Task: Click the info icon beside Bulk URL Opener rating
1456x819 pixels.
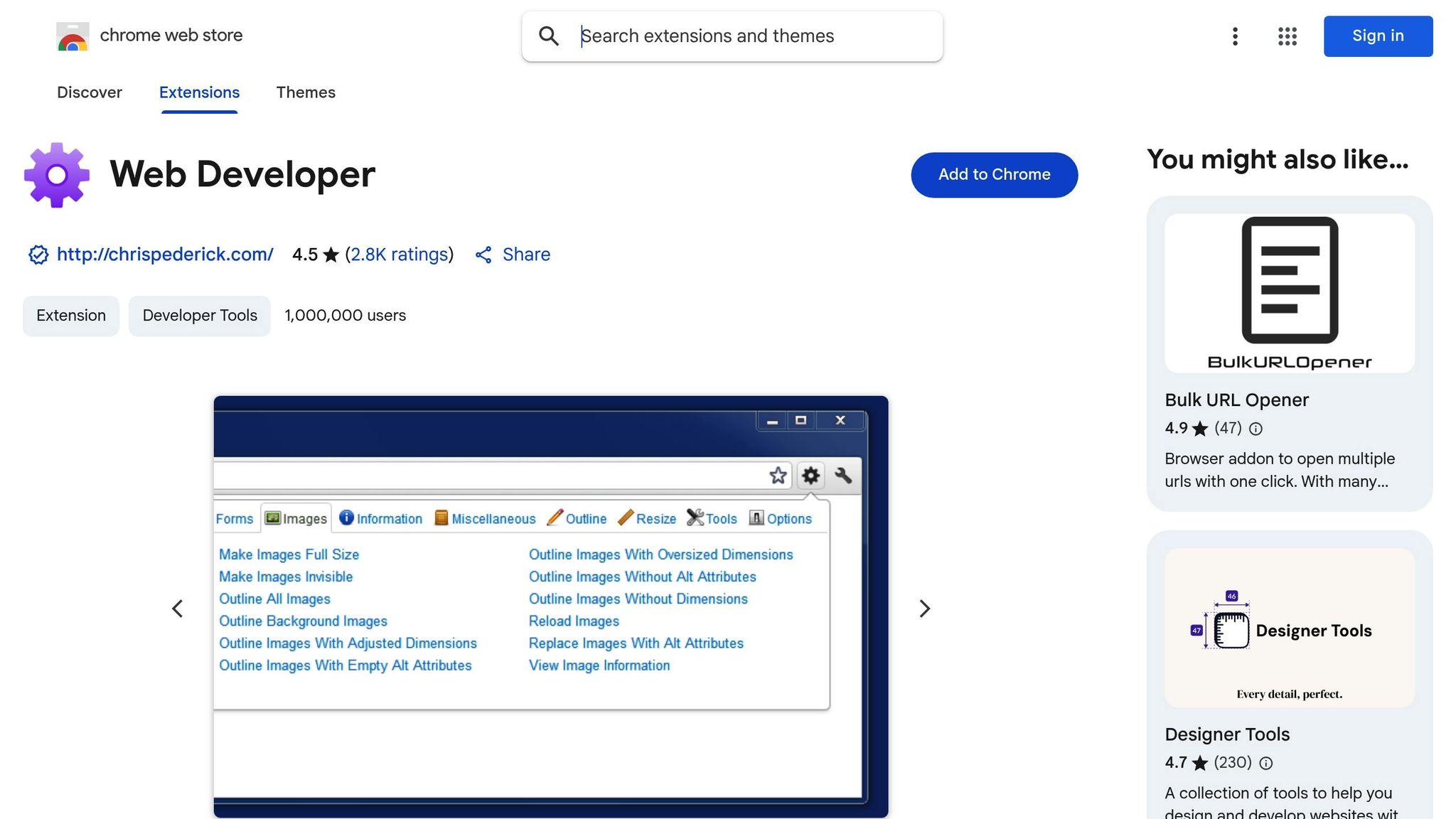Action: (1256, 429)
